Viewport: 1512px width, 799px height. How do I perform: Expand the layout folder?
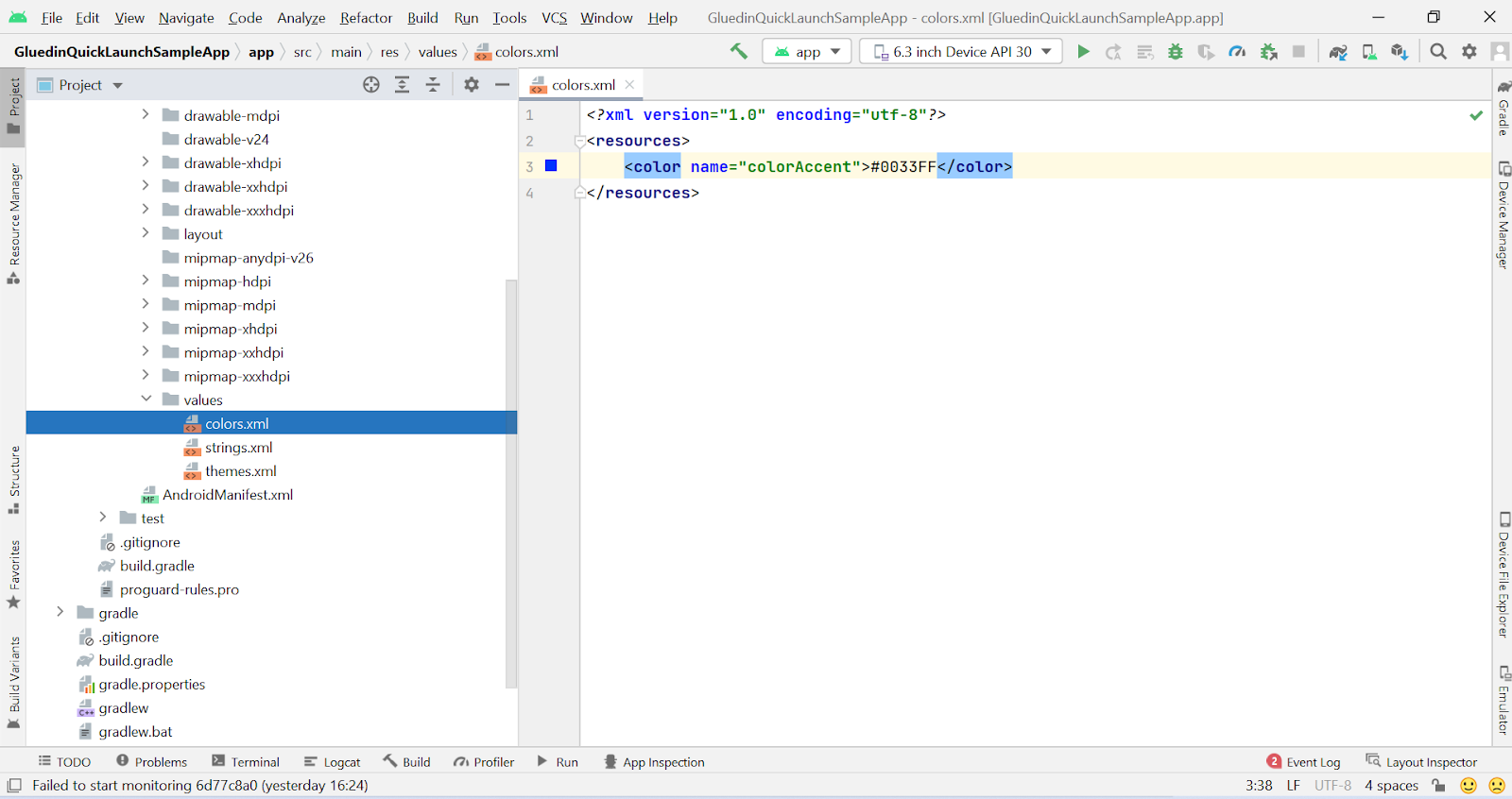pyautogui.click(x=146, y=233)
